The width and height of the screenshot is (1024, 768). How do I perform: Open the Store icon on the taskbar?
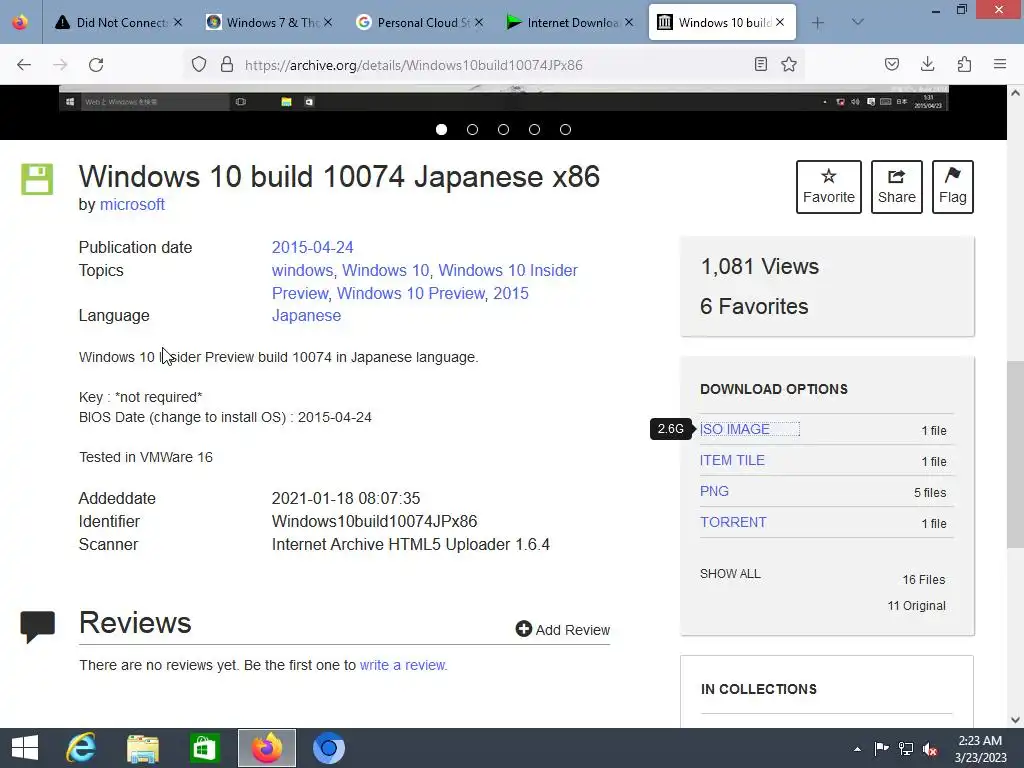point(205,748)
